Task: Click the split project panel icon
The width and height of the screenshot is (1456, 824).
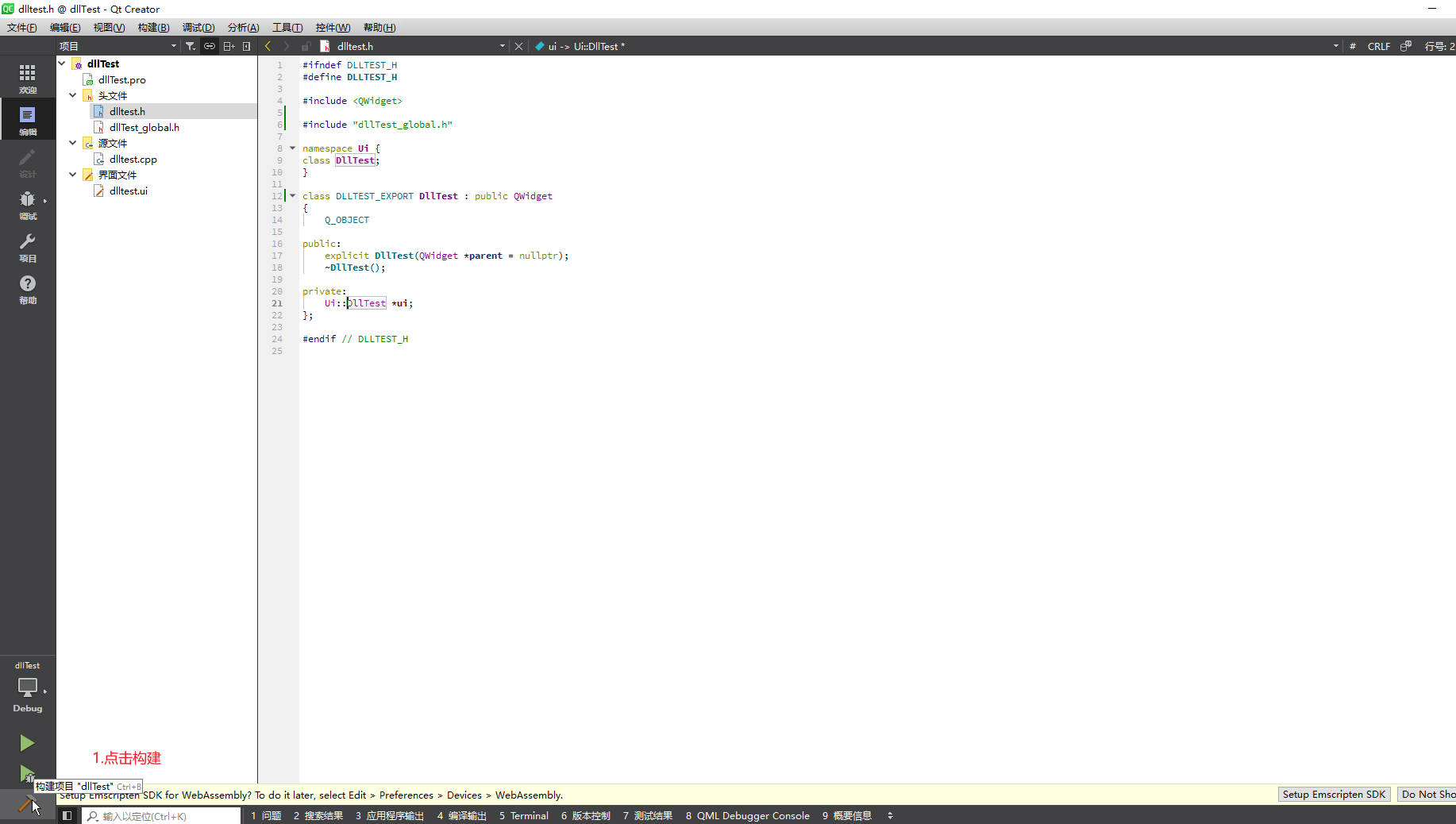Action: (229, 46)
